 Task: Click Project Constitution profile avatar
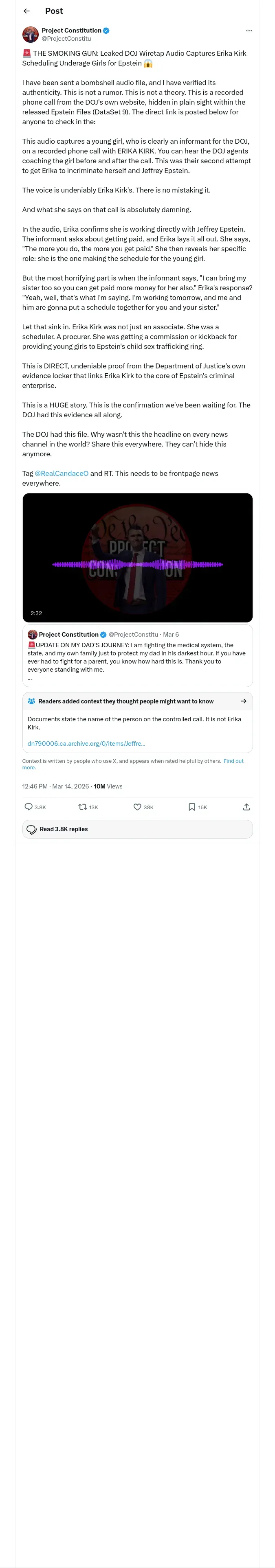[x=31, y=34]
